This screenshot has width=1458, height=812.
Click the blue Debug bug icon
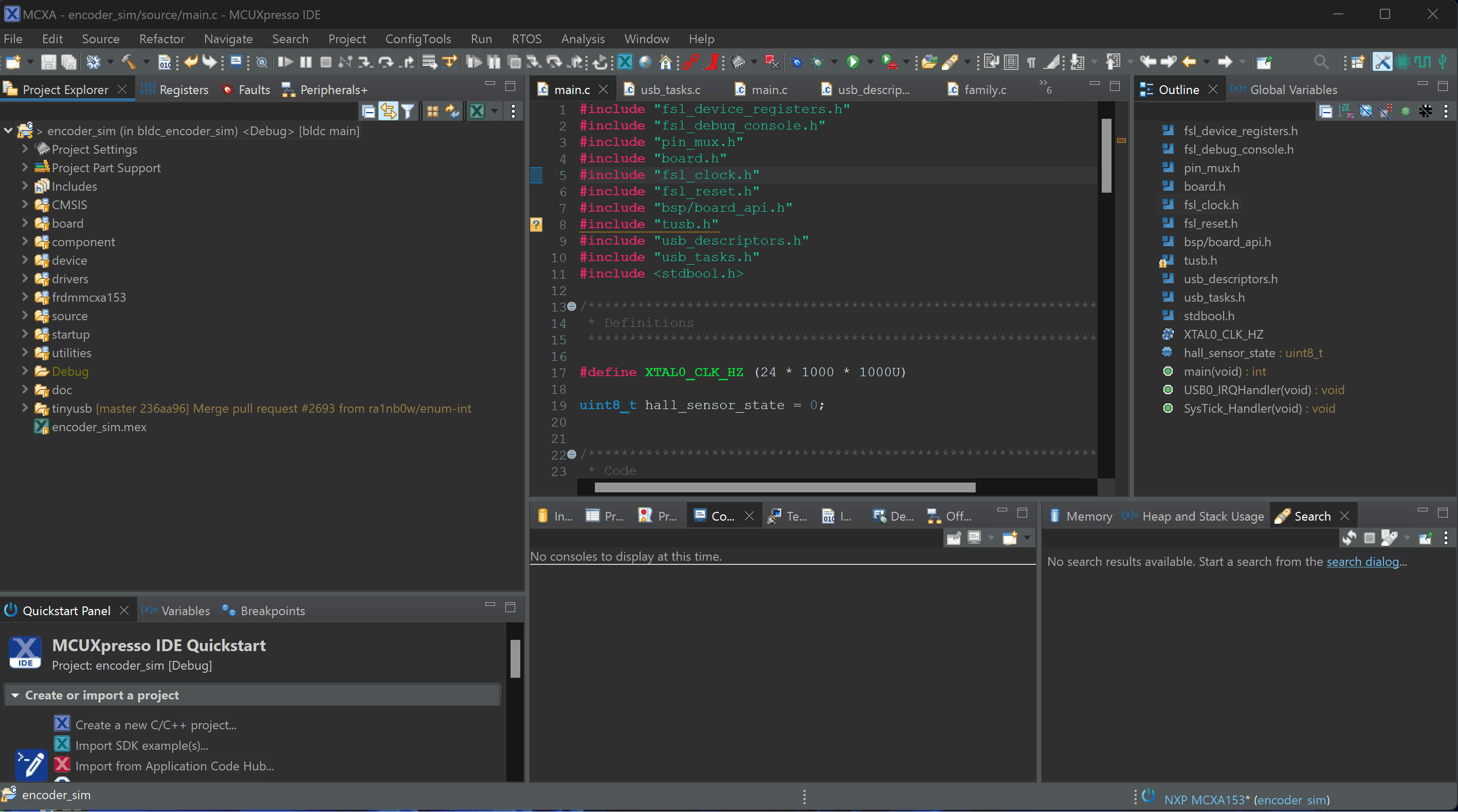pyautogui.click(x=797, y=62)
